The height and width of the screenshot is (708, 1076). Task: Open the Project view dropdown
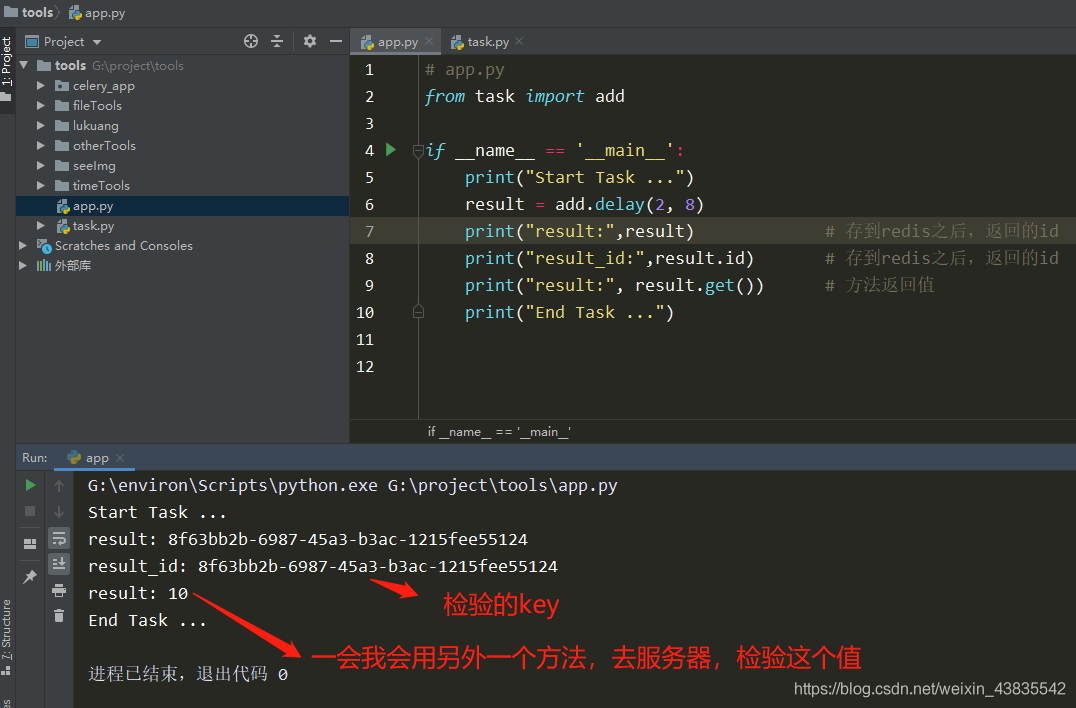[63, 42]
